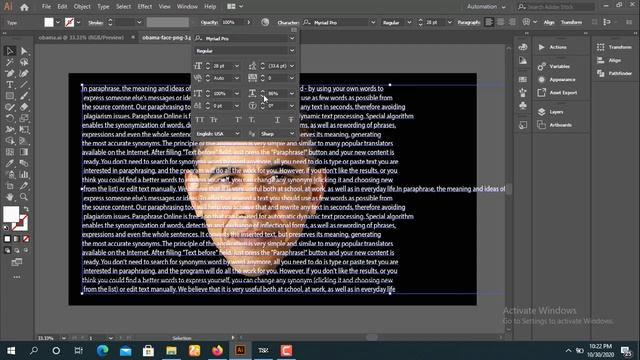This screenshot has height=360, width=640.
Task: Select the Free Transform tool
Action: coord(24,130)
